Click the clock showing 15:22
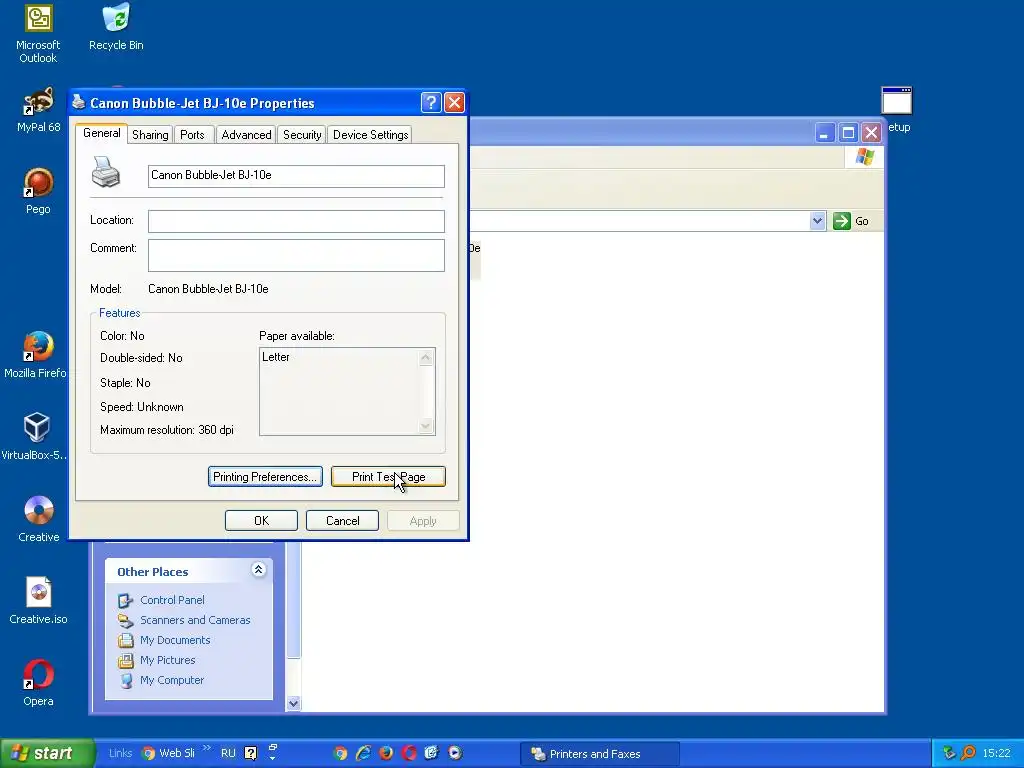Screen dimensions: 1024x768 pyautogui.click(x=996, y=753)
